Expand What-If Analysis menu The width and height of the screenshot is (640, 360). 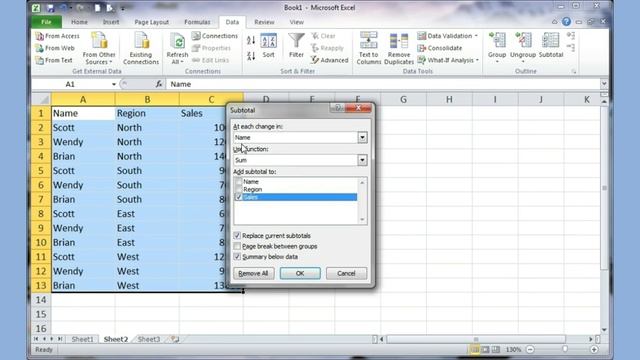[x=448, y=60]
